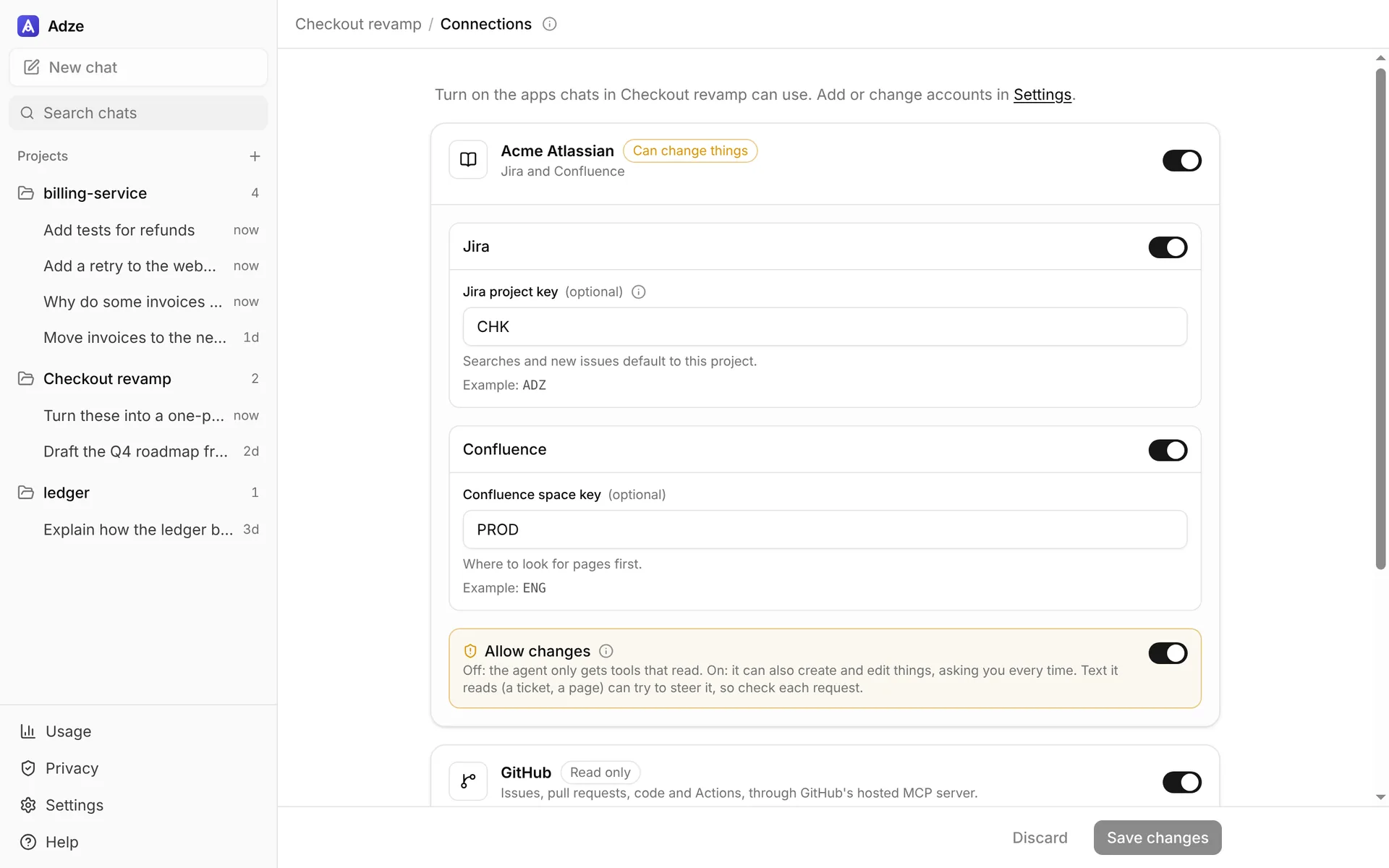This screenshot has height=868, width=1389.
Task: Go to Checkout revamp breadcrumb
Action: pos(358,24)
